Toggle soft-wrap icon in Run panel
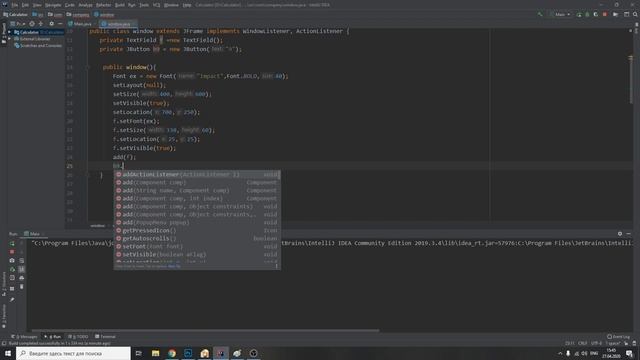The height and width of the screenshot is (360, 640). coord(22,260)
